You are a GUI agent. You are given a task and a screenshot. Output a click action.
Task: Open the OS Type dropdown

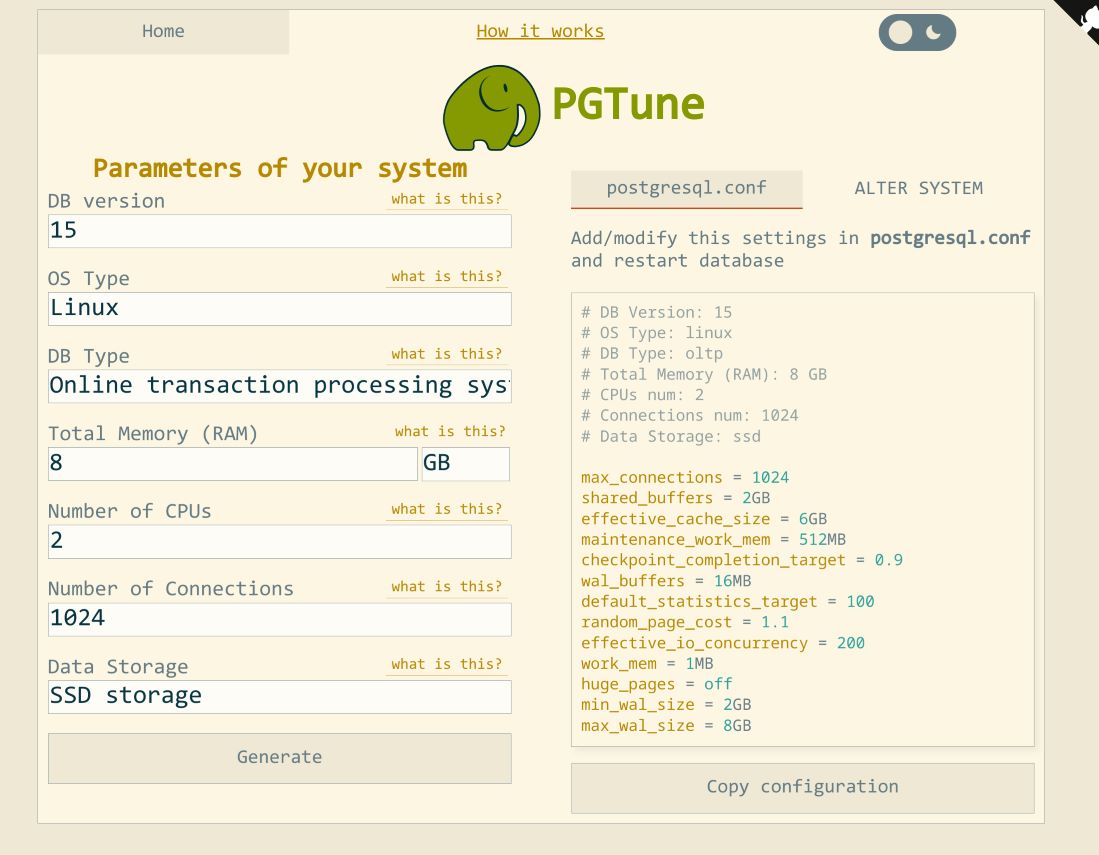pyautogui.click(x=280, y=308)
